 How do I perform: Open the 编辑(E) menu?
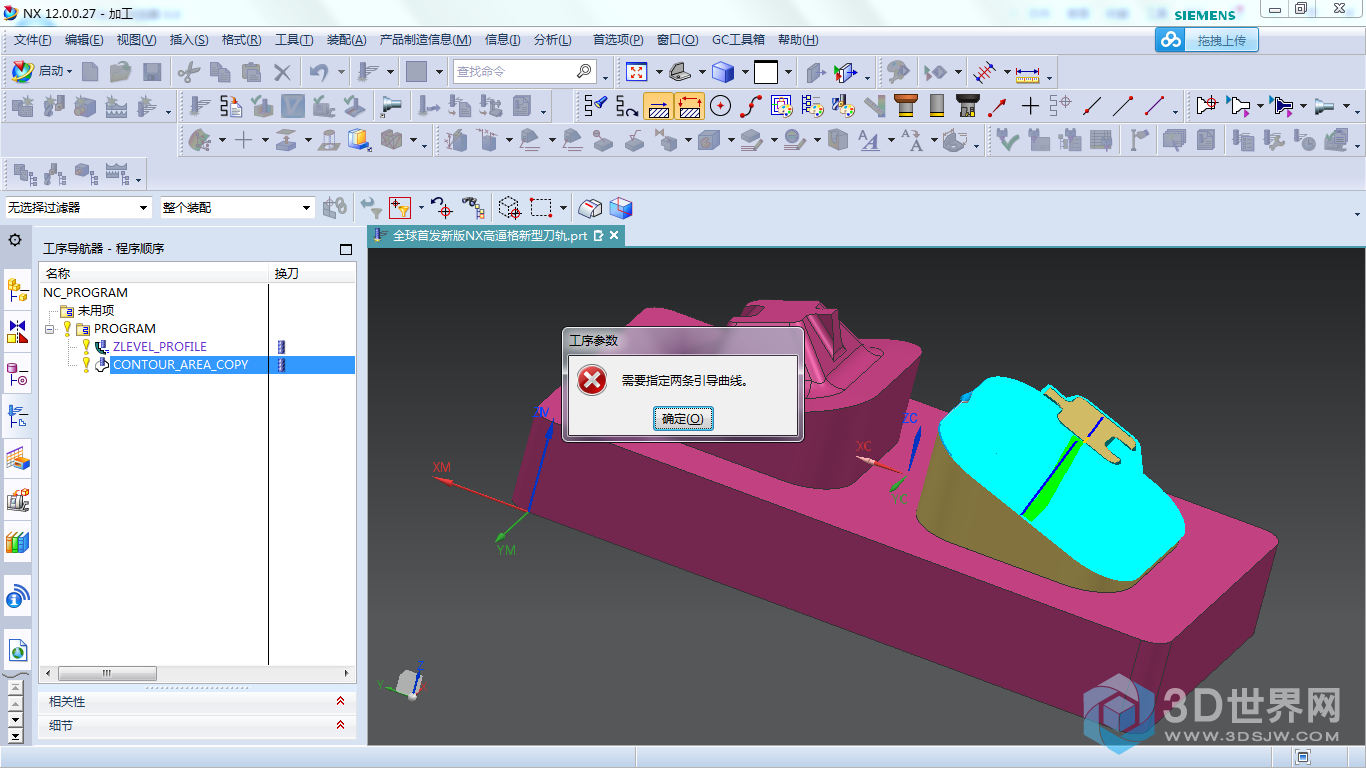(x=84, y=40)
